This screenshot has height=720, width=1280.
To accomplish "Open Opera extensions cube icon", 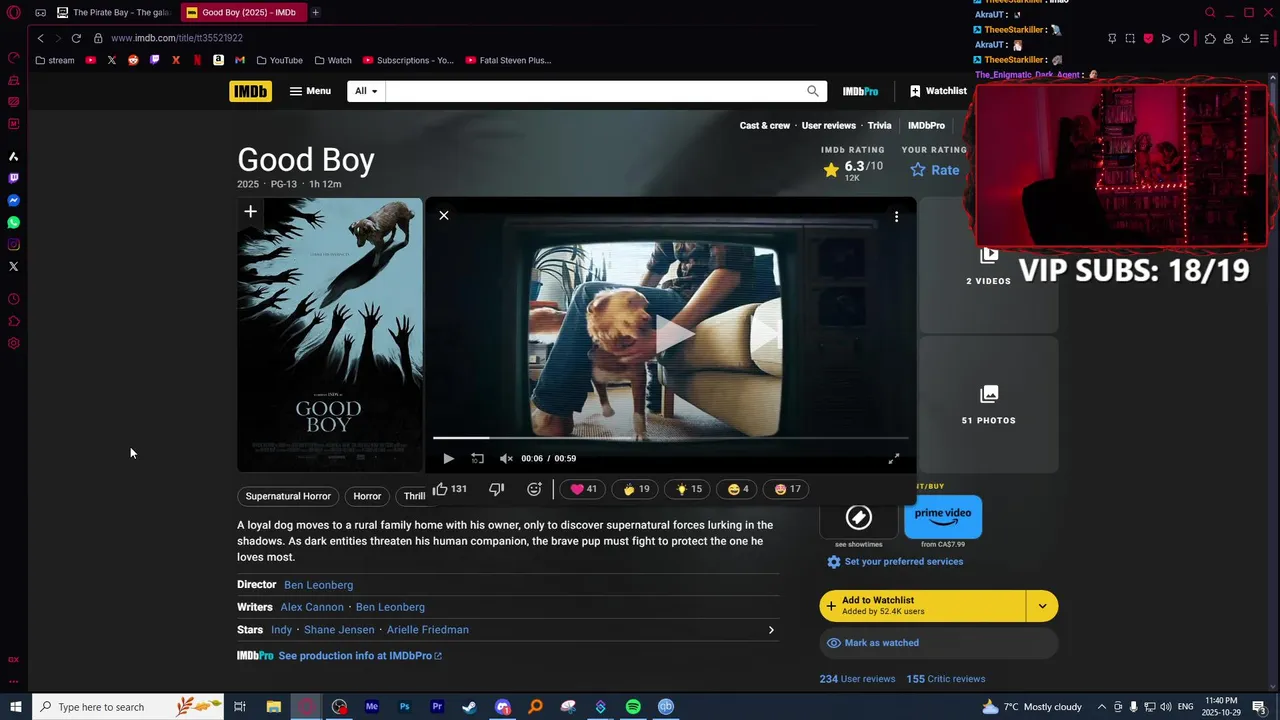I will point(1210,38).
